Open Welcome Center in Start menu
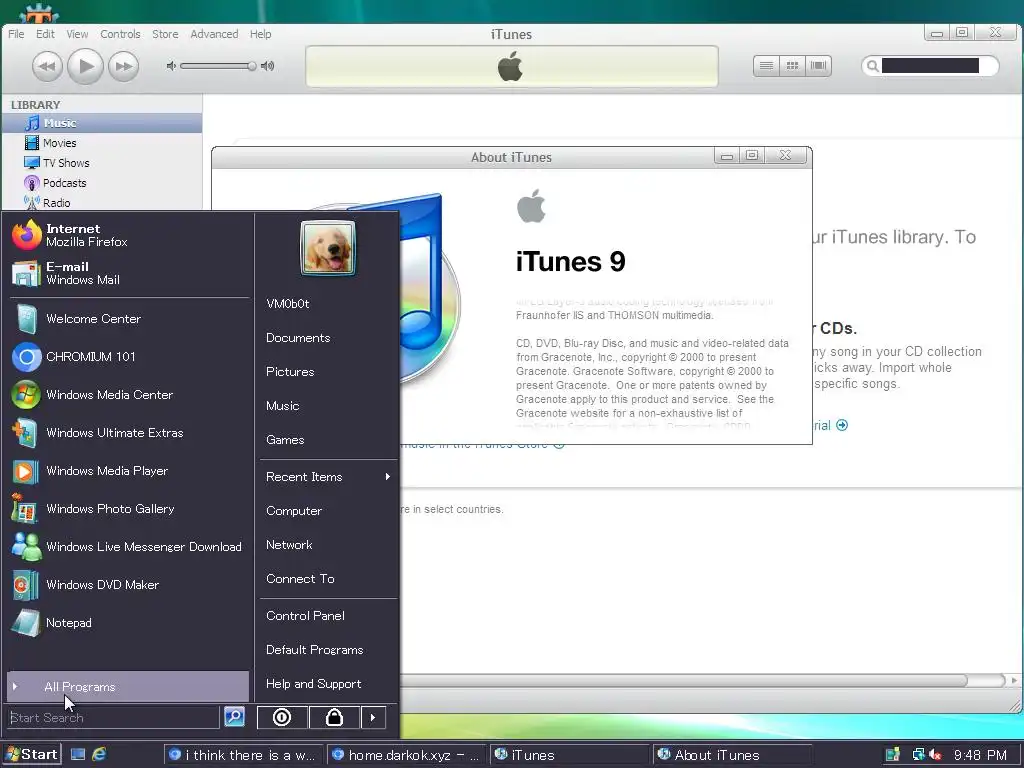 click(x=129, y=319)
